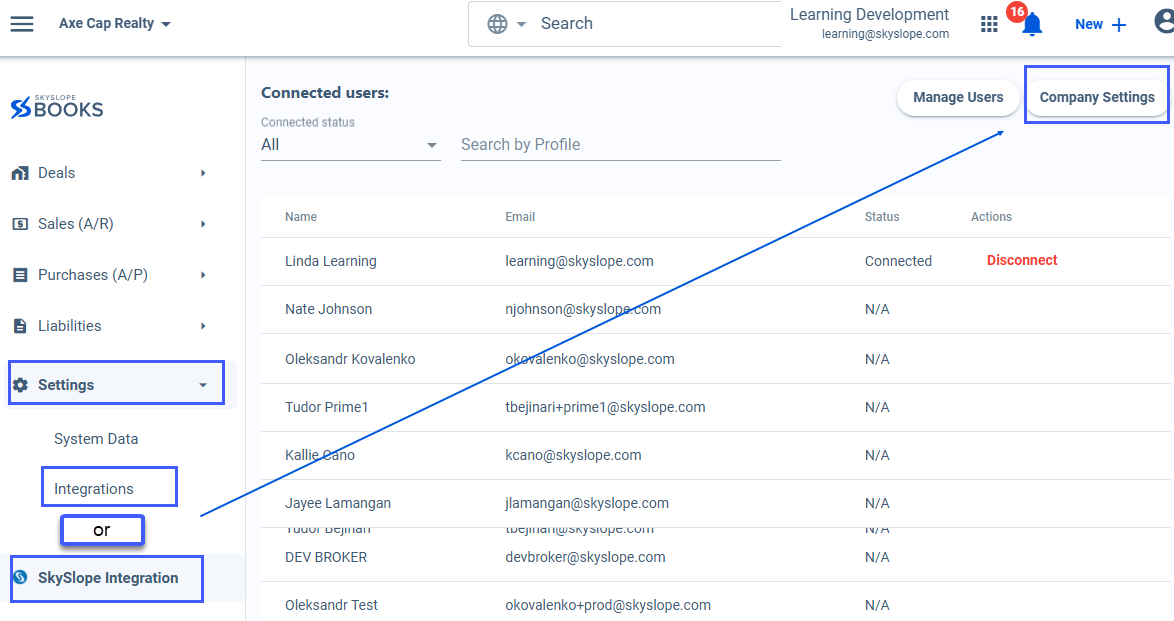Select the Nate Johnson row name
Screen dimensions: 1174x621
pyautogui.click(x=328, y=309)
